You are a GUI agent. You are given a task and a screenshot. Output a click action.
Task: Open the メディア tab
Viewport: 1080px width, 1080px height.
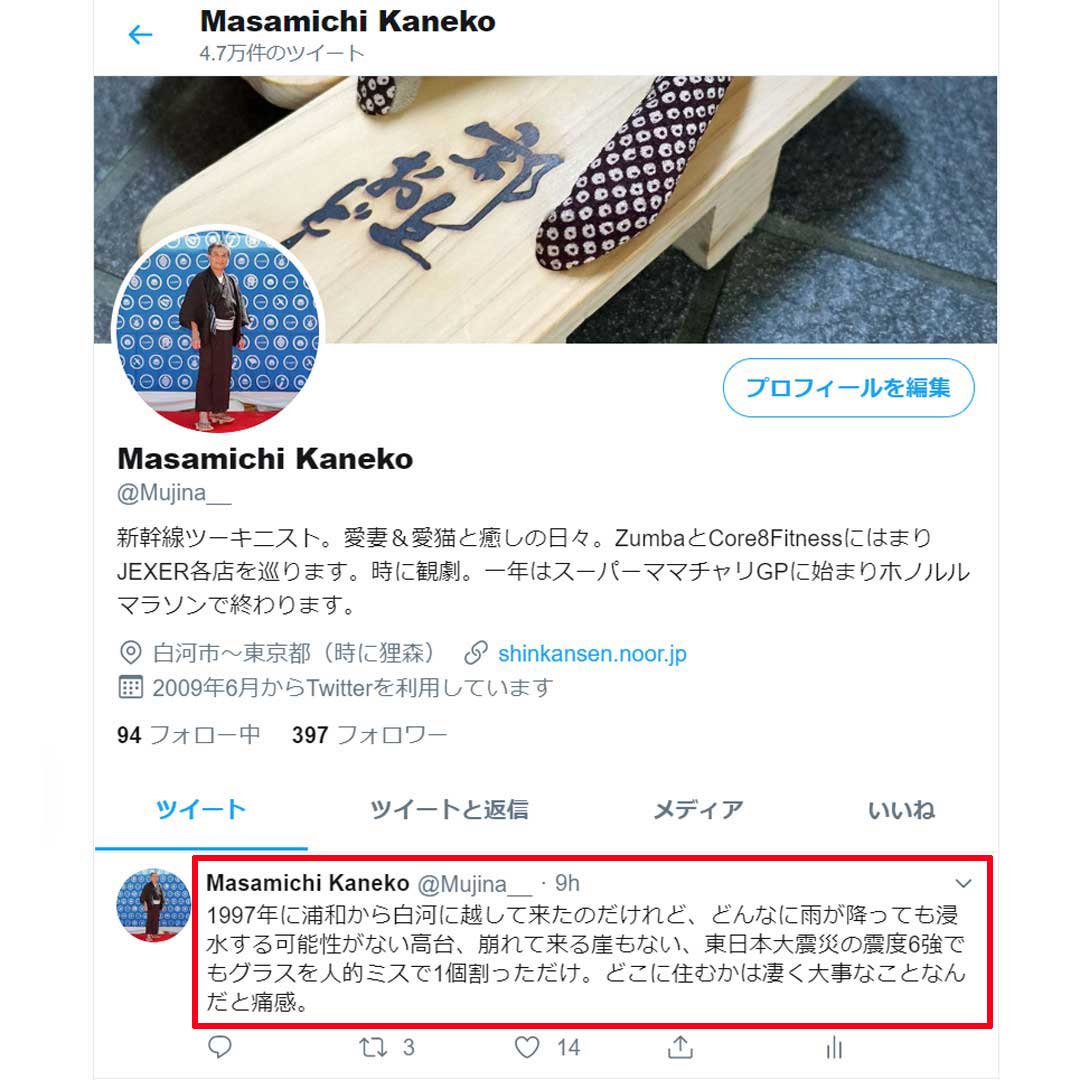(x=698, y=809)
